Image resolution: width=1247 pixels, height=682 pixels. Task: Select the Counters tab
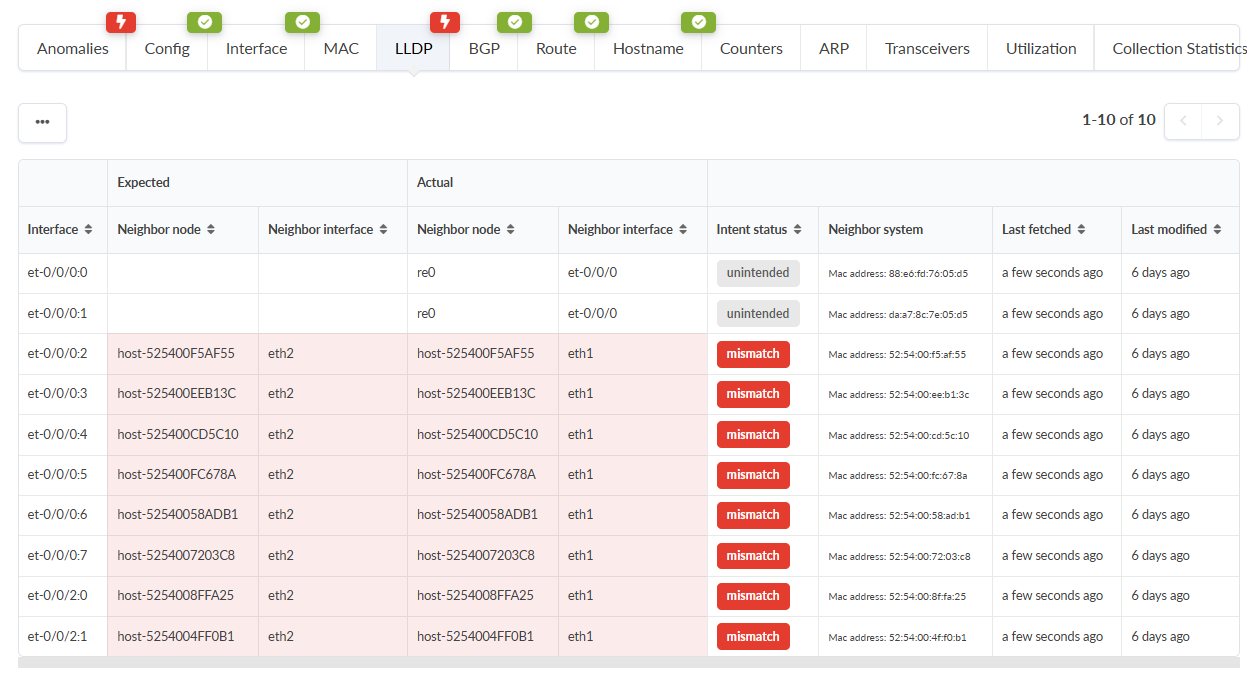tap(751, 49)
